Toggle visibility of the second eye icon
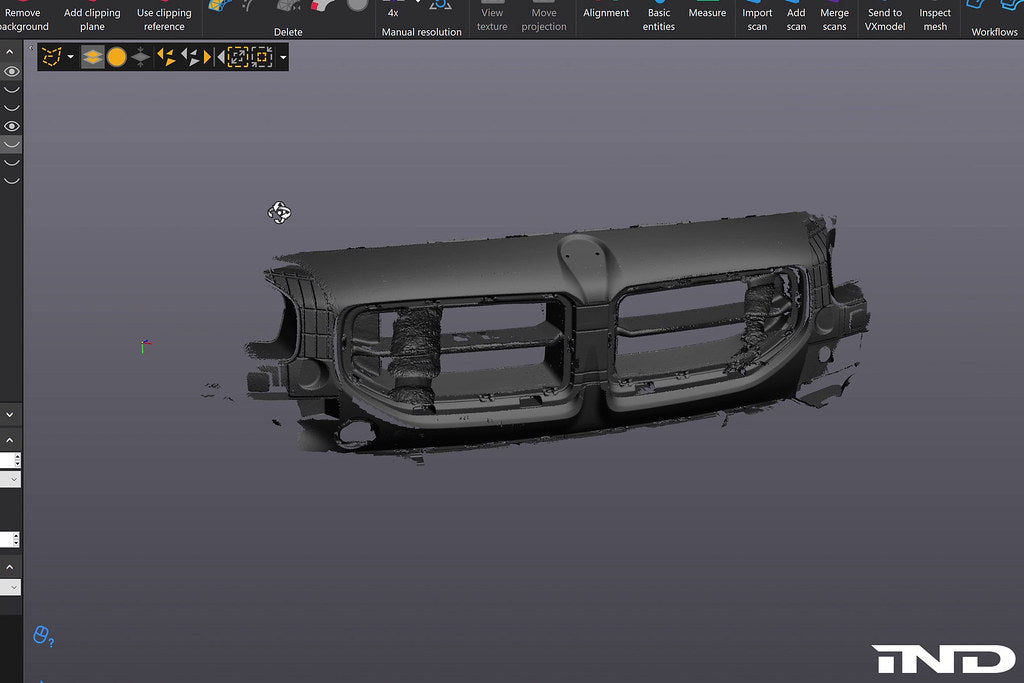The image size is (1024, 683). (x=11, y=126)
